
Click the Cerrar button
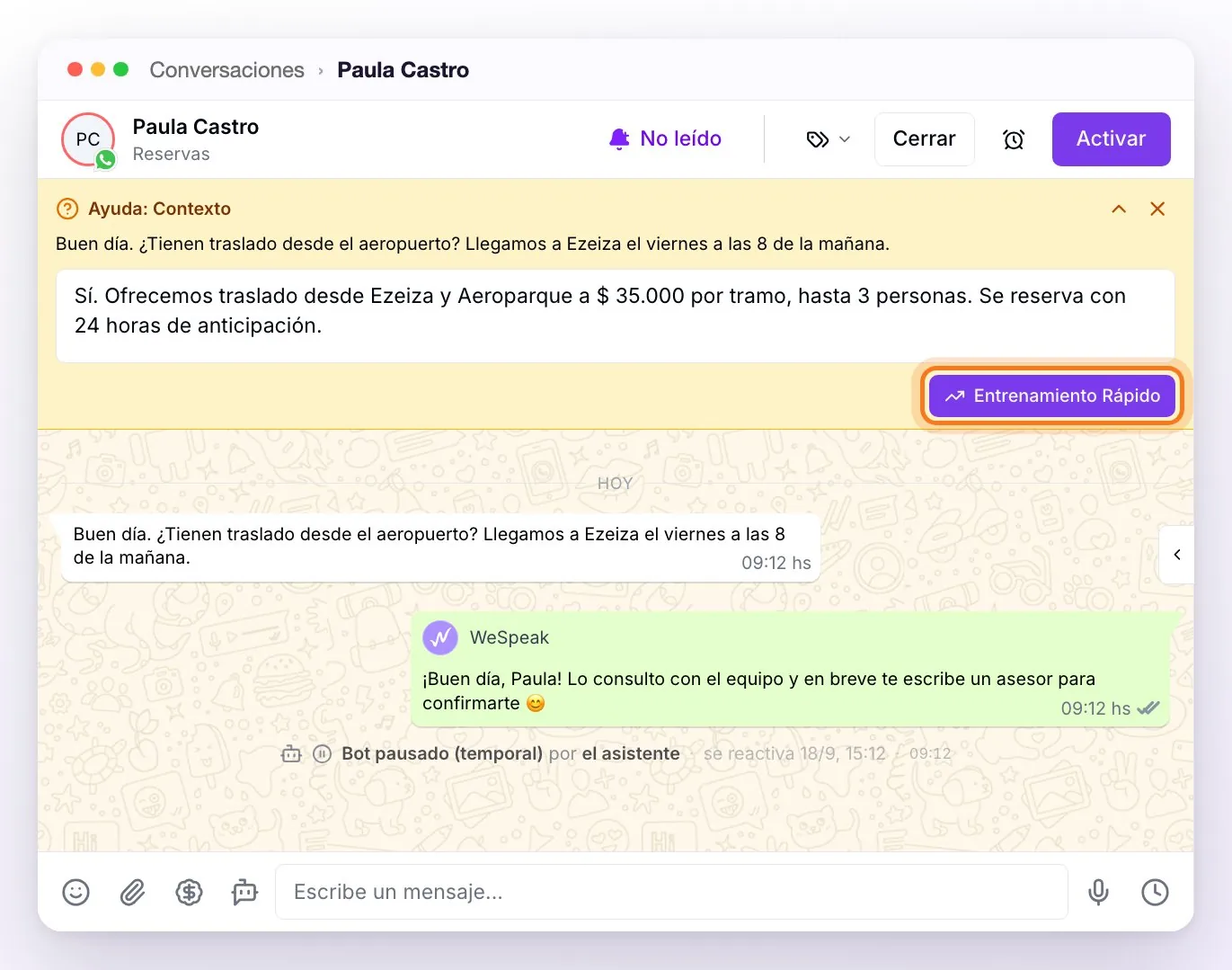click(924, 139)
